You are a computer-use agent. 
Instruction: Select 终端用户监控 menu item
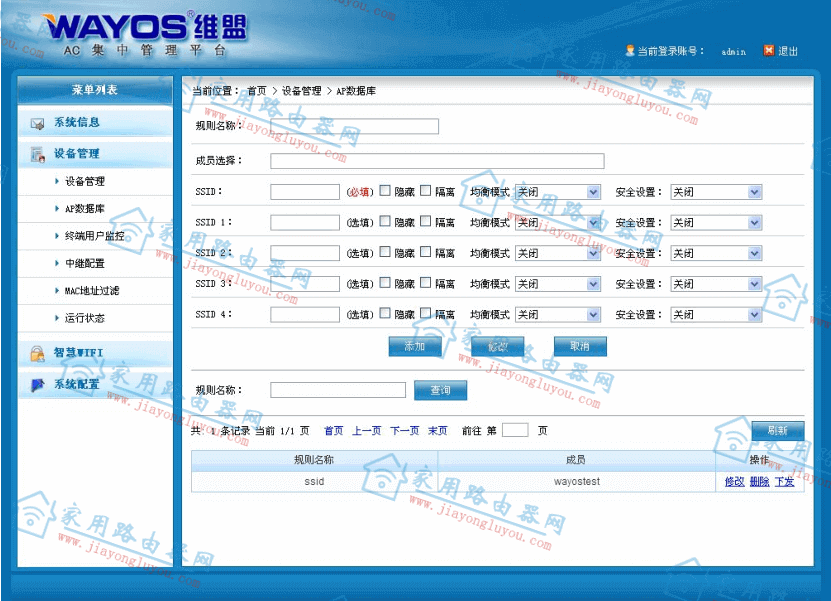pos(95,236)
